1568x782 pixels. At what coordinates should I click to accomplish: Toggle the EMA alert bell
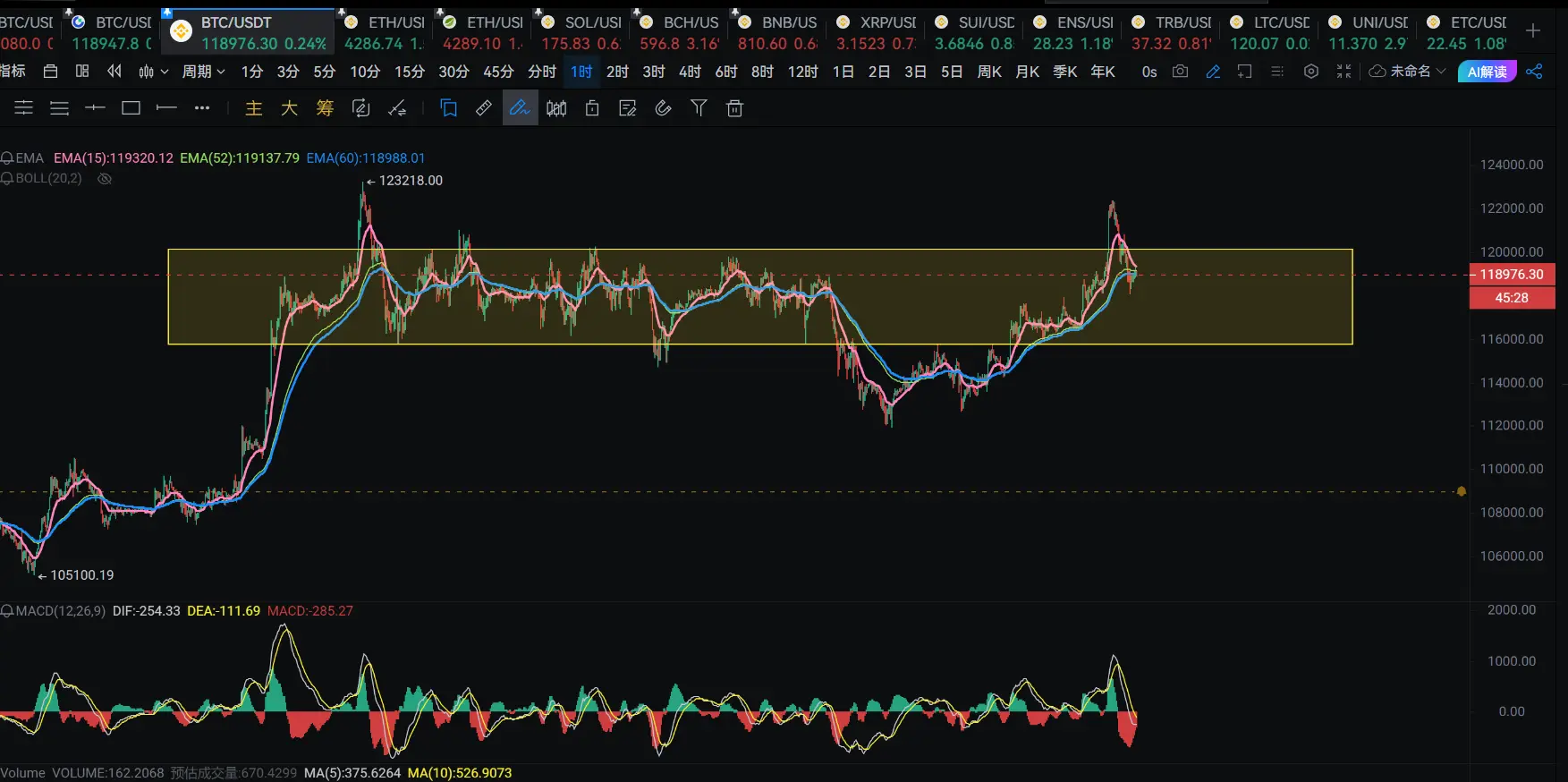pos(7,158)
